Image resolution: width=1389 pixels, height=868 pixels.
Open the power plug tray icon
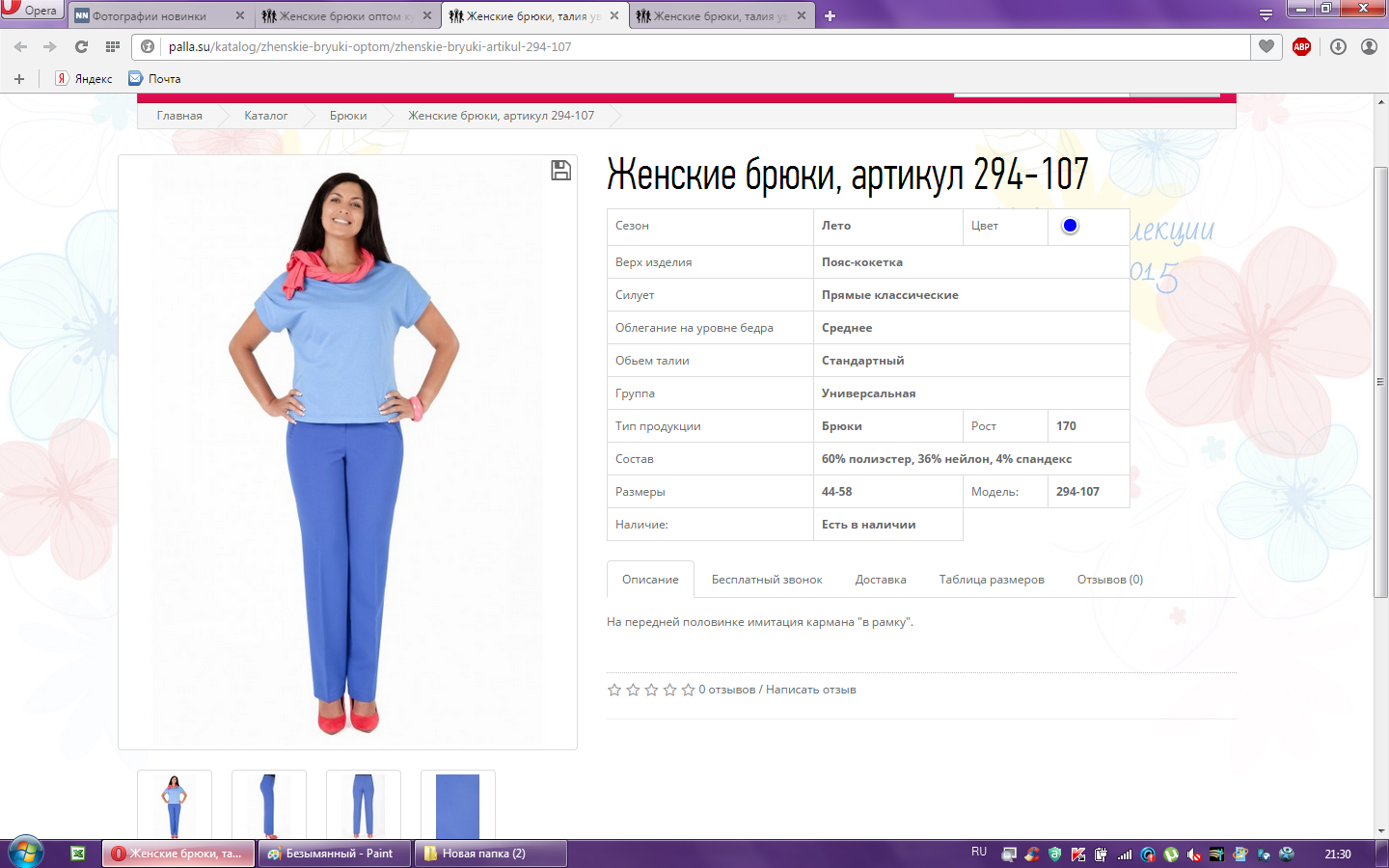[x=1102, y=854]
